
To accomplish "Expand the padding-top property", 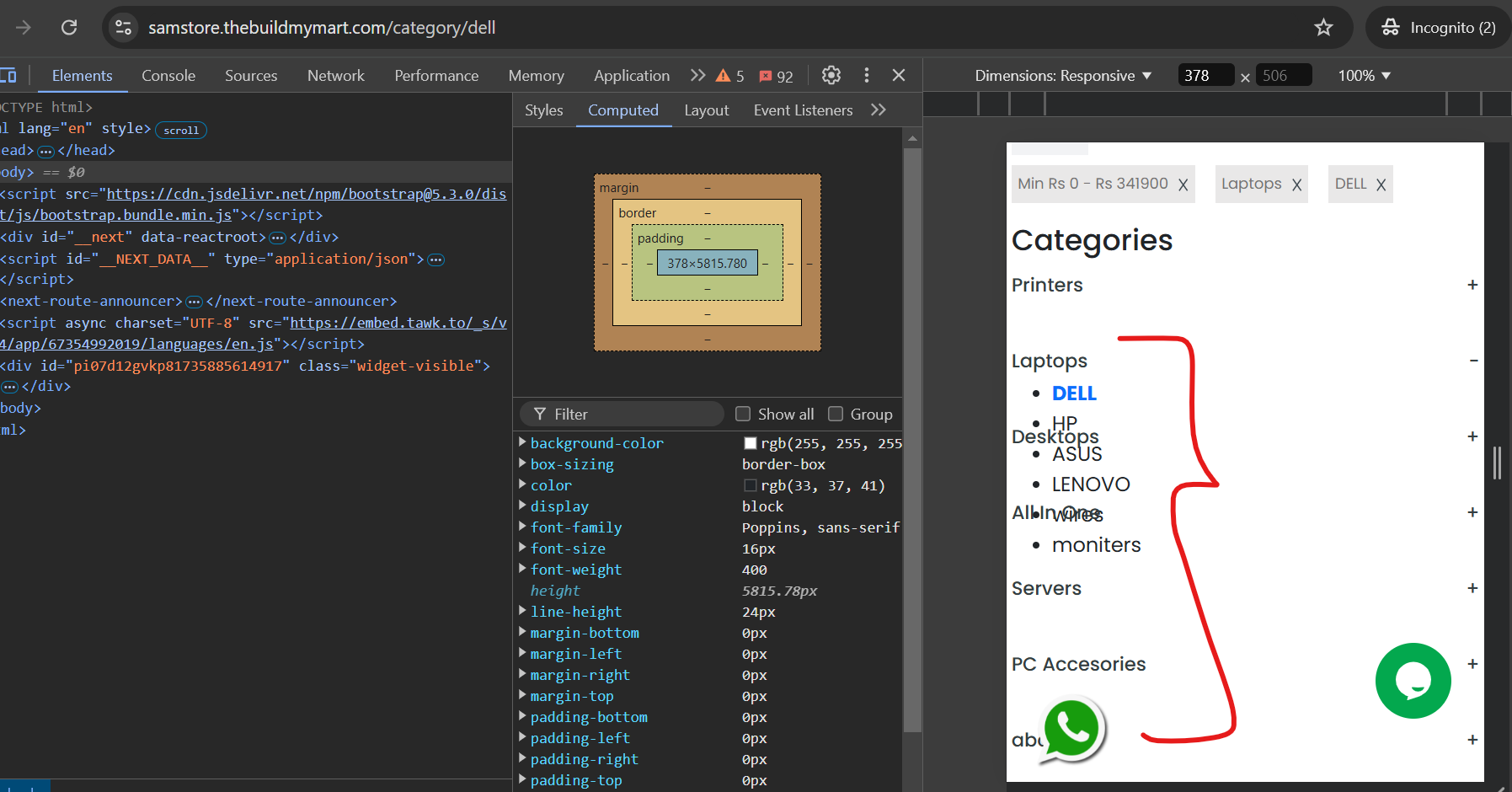I will (522, 779).
